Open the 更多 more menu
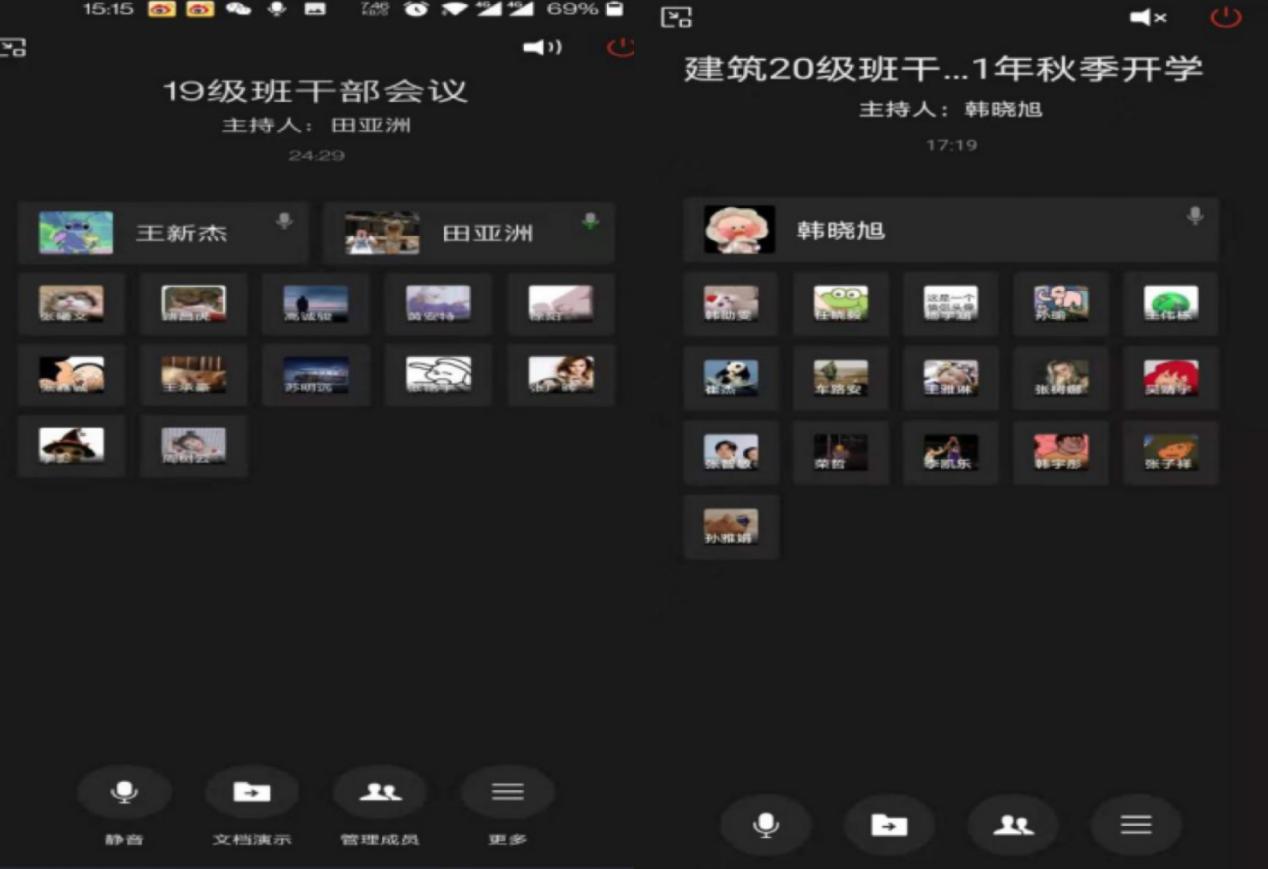Image resolution: width=1268 pixels, height=869 pixels. pos(507,792)
